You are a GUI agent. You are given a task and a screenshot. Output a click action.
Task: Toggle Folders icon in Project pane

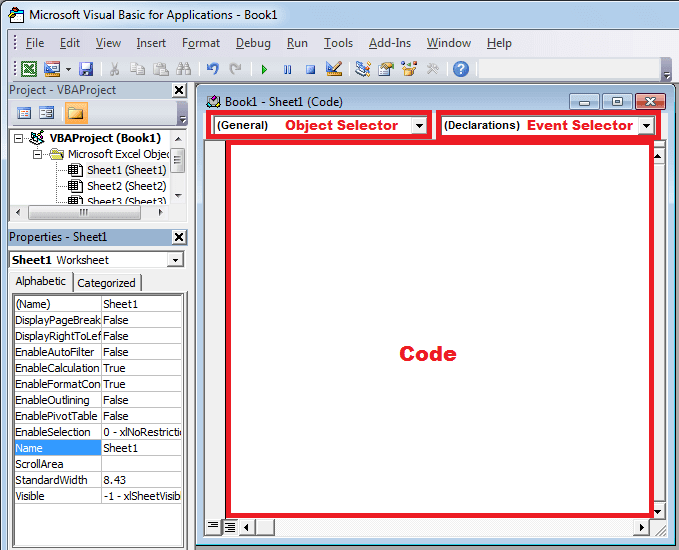click(x=76, y=113)
